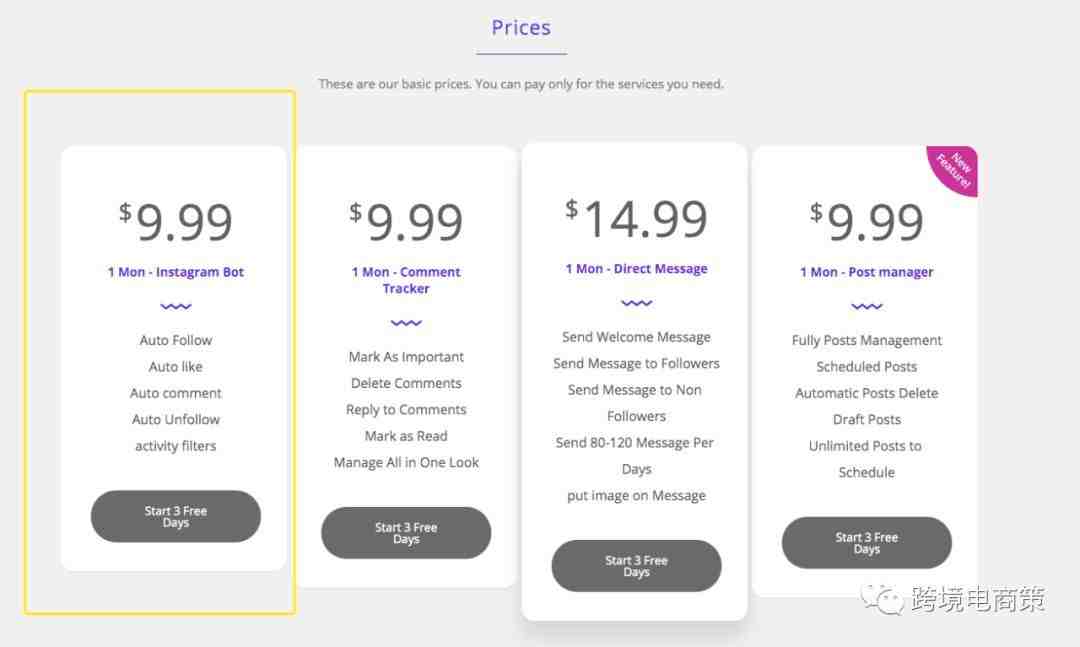Start 3 free days for Instagram Bot
This screenshot has height=647, width=1080.
(x=176, y=516)
